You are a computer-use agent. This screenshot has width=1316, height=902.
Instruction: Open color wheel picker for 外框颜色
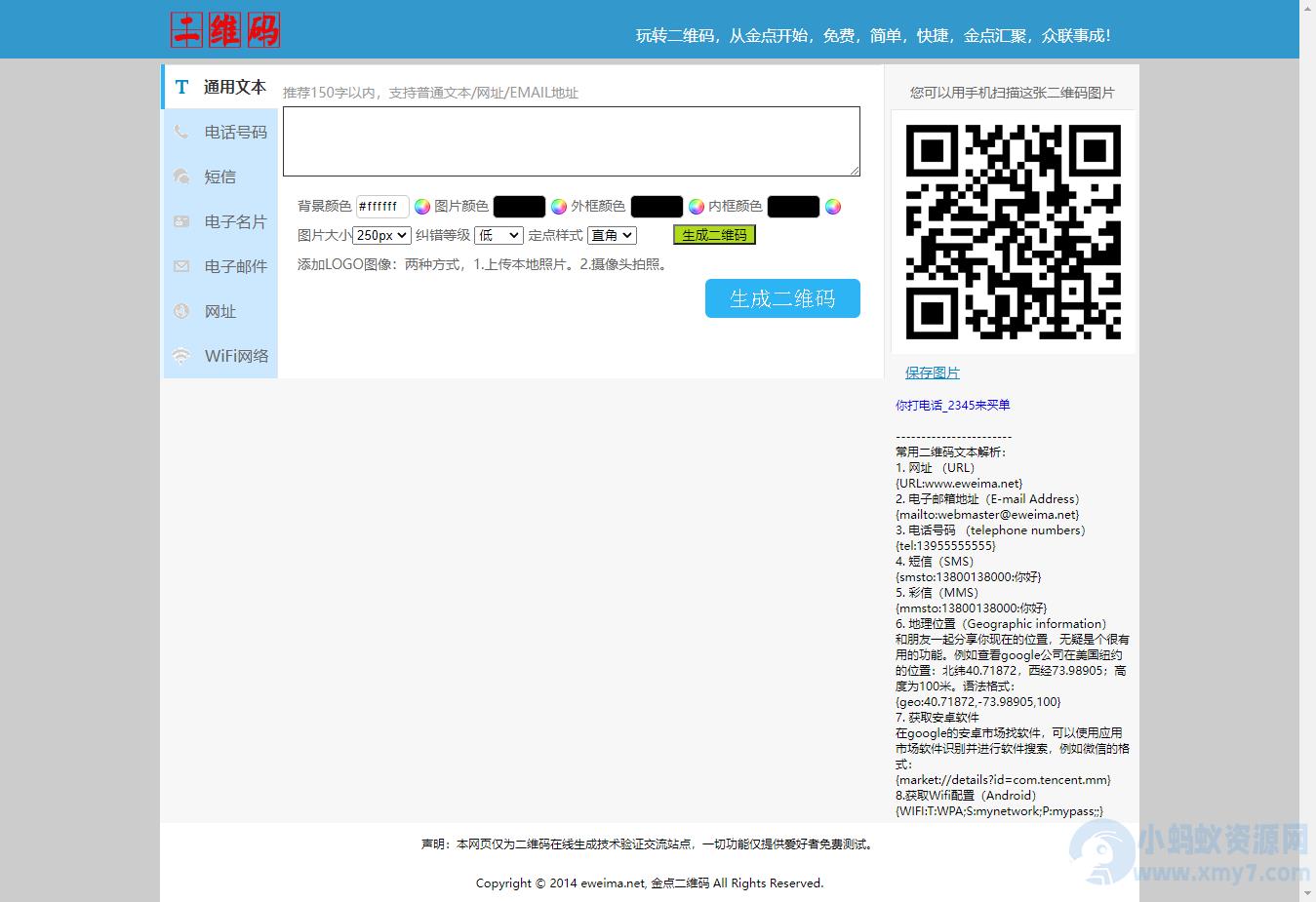tap(697, 207)
